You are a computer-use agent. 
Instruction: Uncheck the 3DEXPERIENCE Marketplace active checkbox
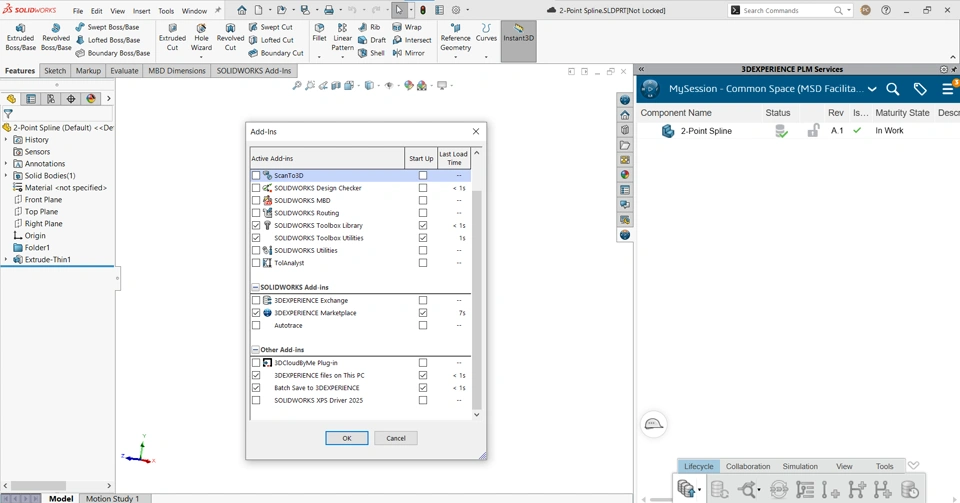point(256,313)
